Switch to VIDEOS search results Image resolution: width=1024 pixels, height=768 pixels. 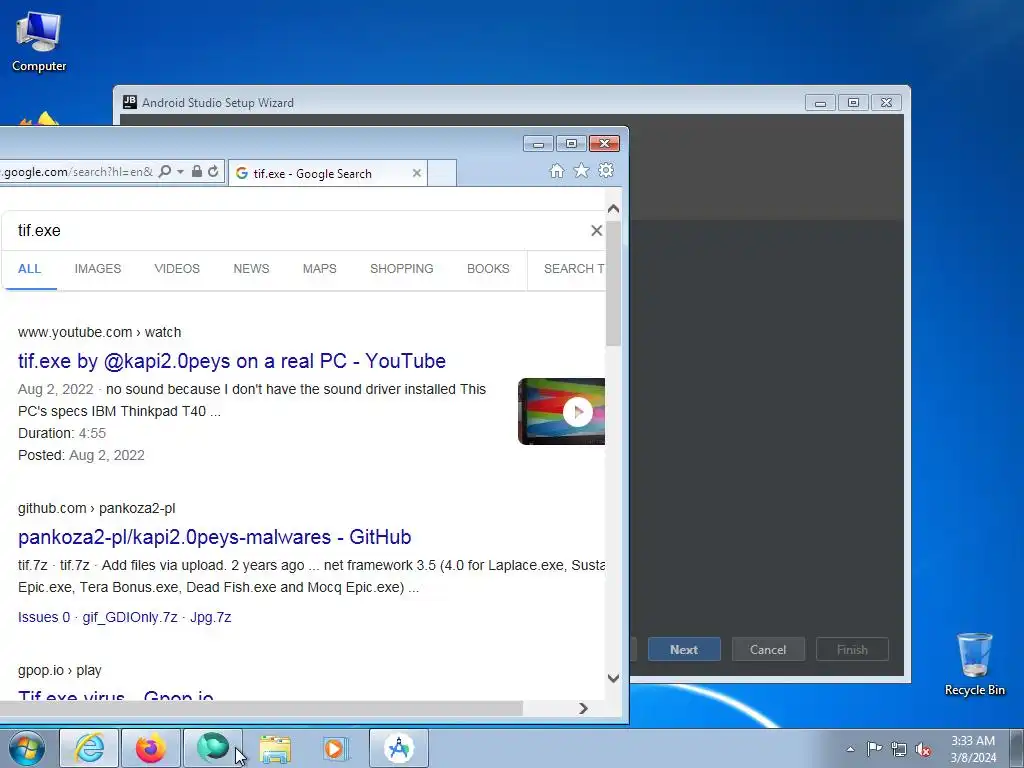click(x=177, y=268)
